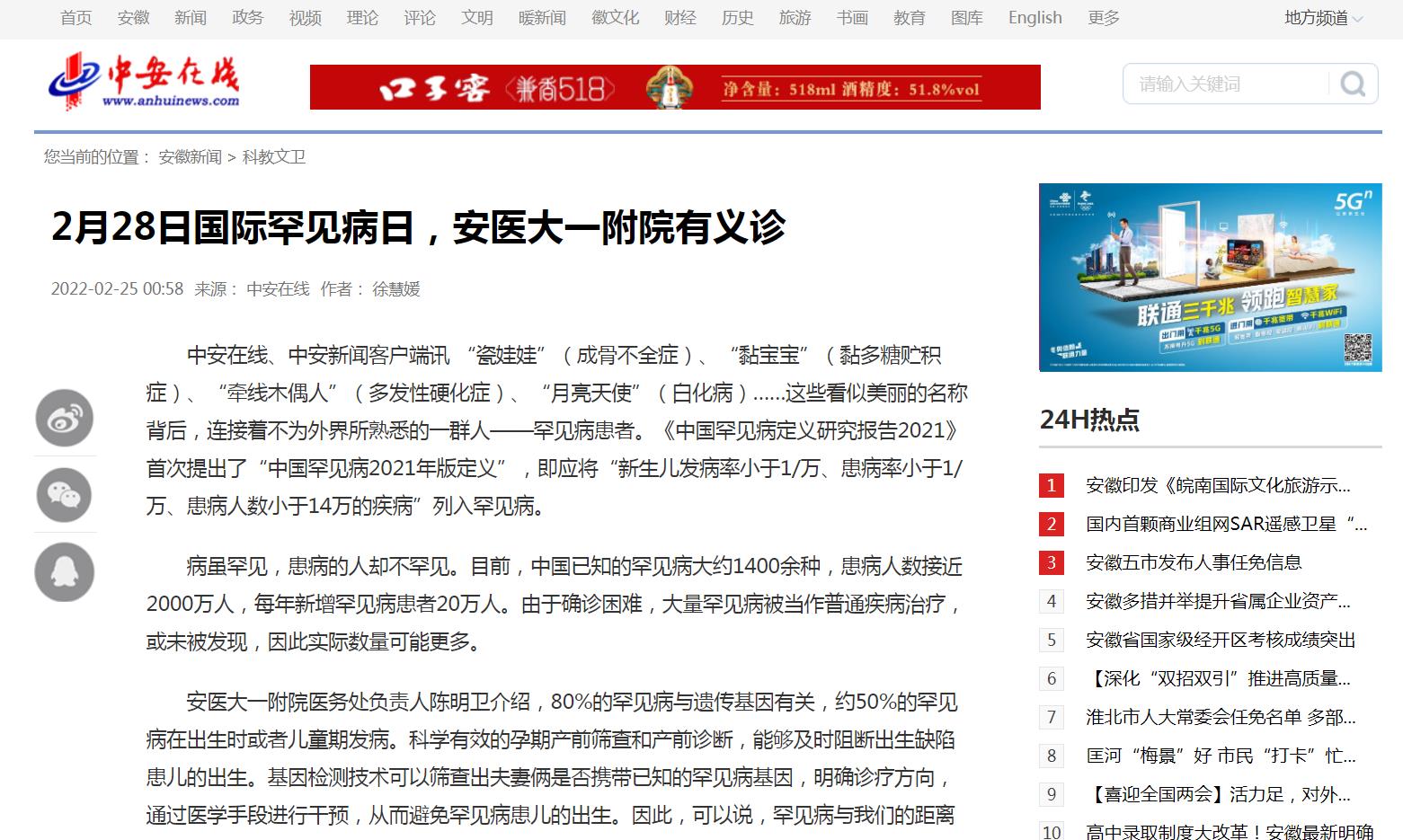Screen dimensions: 1403x840
Task: Open the 旅游 navigation item
Action: click(795, 18)
